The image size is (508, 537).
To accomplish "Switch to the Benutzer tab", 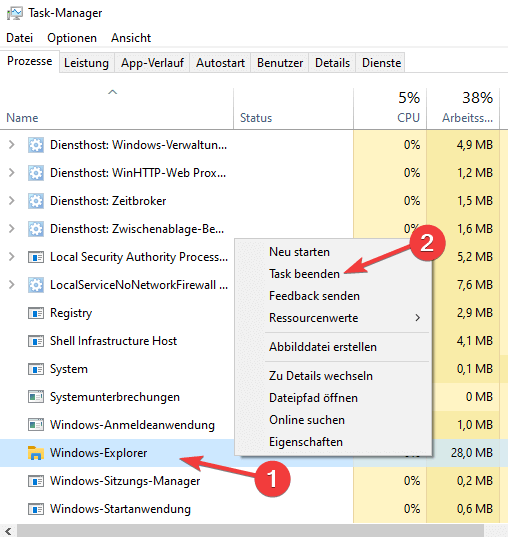I will point(280,63).
